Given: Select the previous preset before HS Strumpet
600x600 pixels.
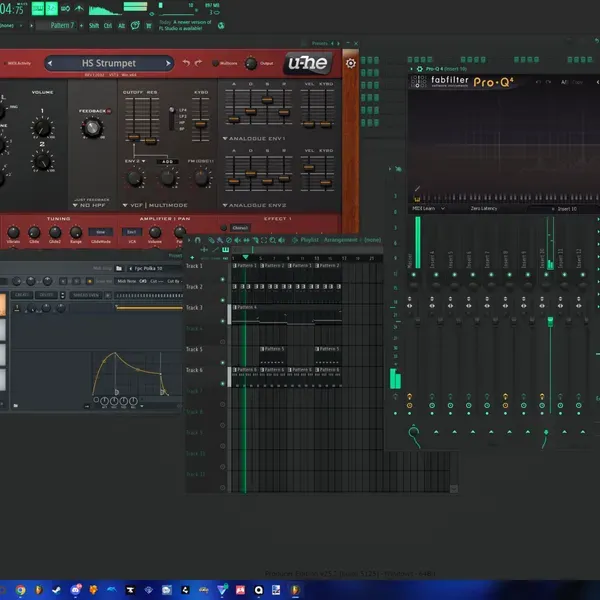Looking at the screenshot, I should pos(50,63).
